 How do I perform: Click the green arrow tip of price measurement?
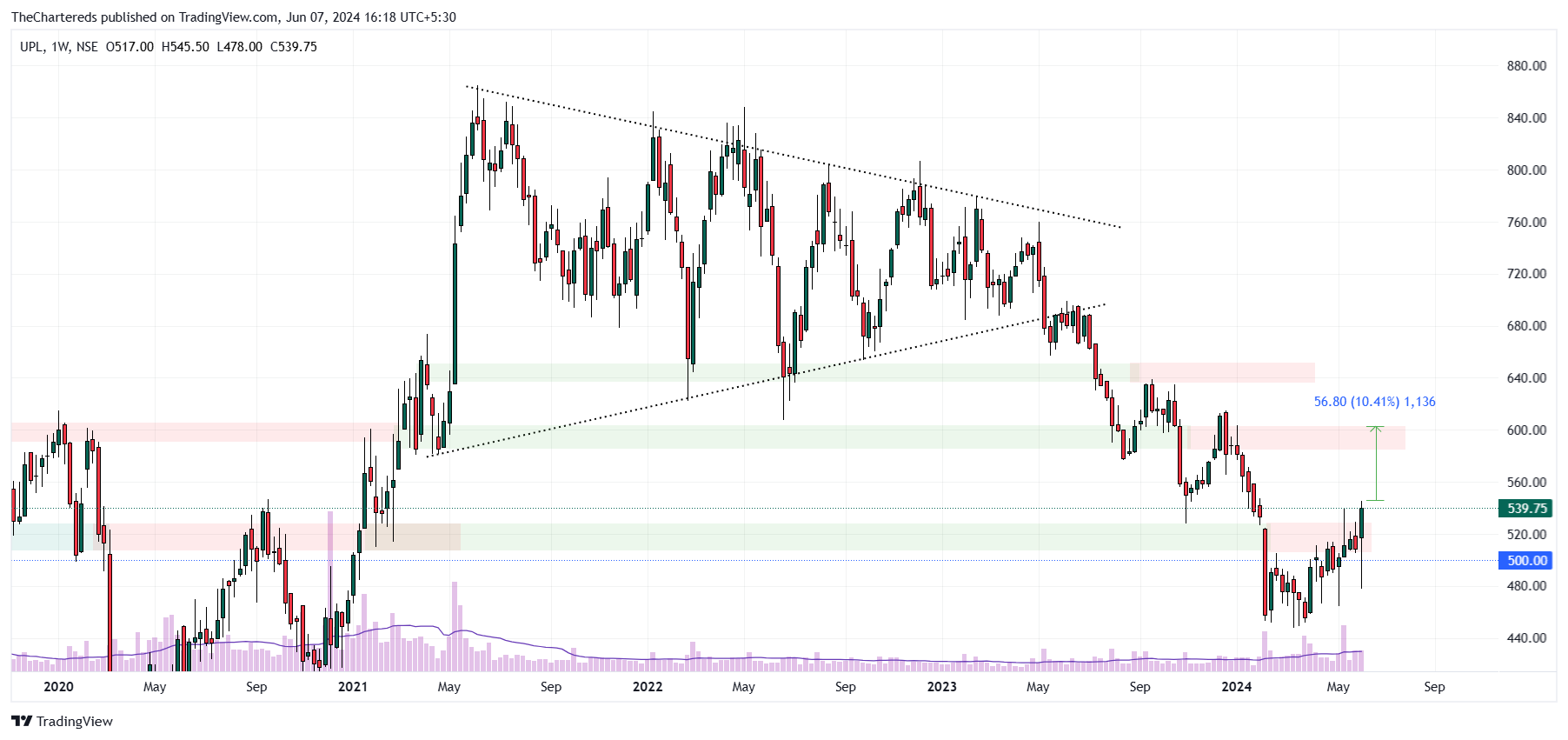[1375, 428]
